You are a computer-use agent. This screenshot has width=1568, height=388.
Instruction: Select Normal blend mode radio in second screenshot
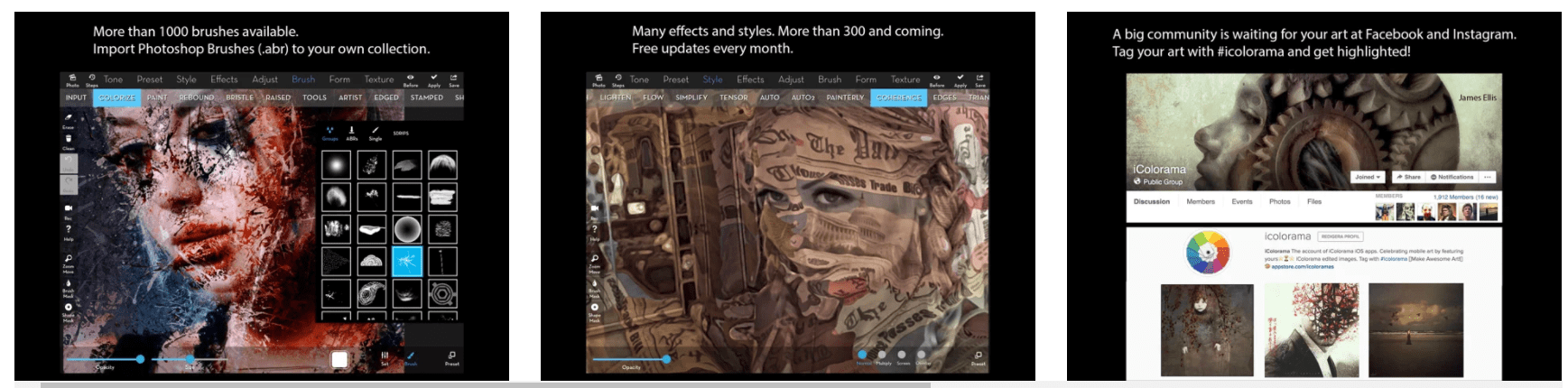click(863, 355)
